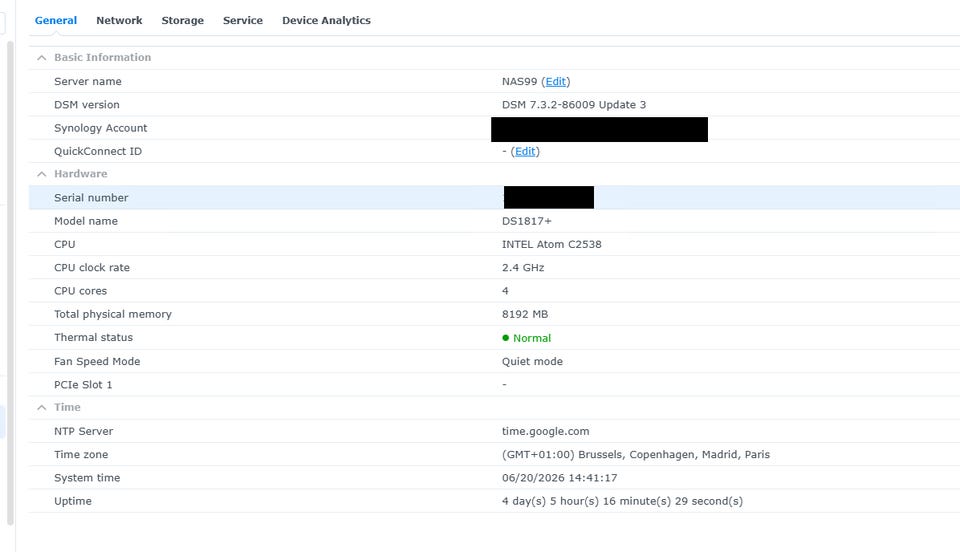Click the Thermal status label

click(93, 337)
